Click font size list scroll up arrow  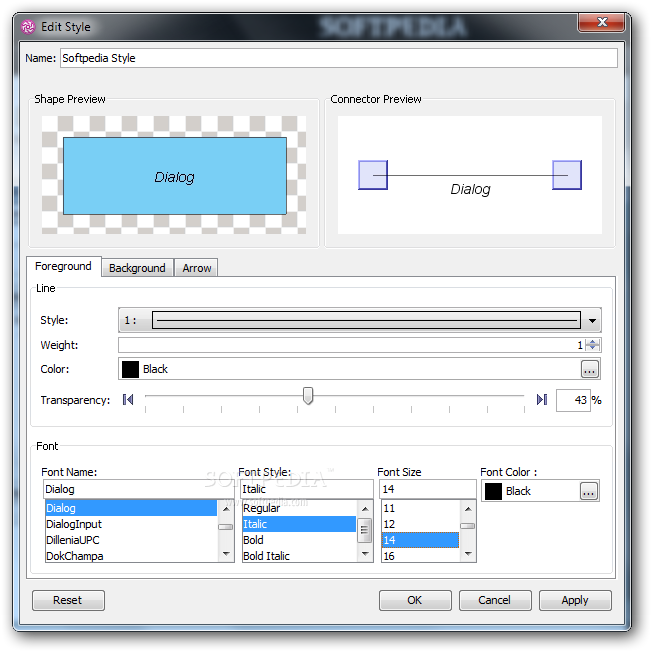coord(468,509)
